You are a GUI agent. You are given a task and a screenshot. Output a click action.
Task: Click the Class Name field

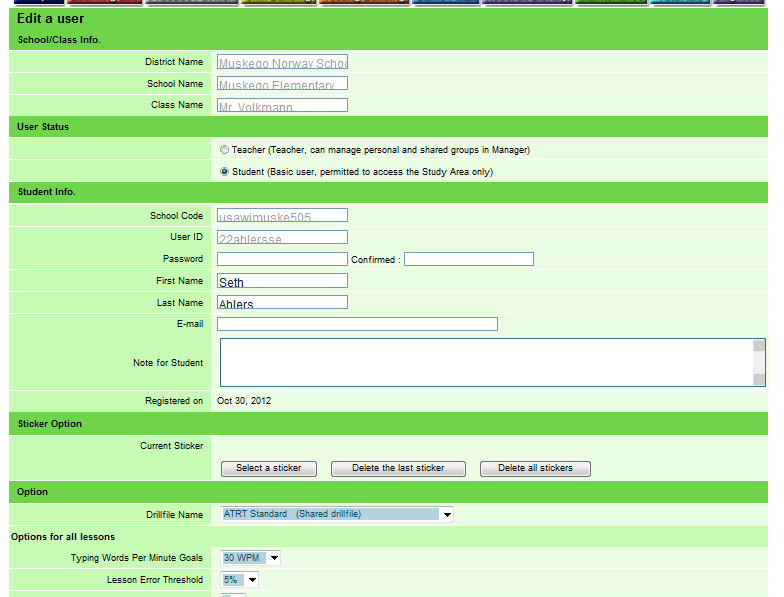pos(282,105)
